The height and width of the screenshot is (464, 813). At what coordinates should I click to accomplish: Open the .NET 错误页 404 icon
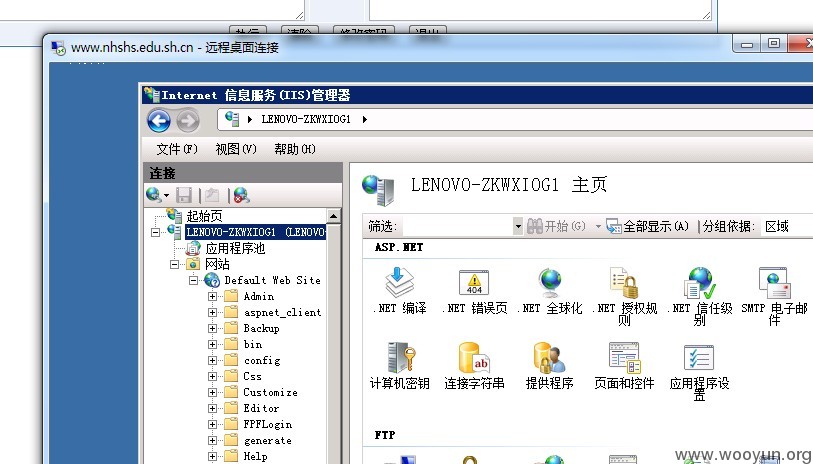coord(474,283)
